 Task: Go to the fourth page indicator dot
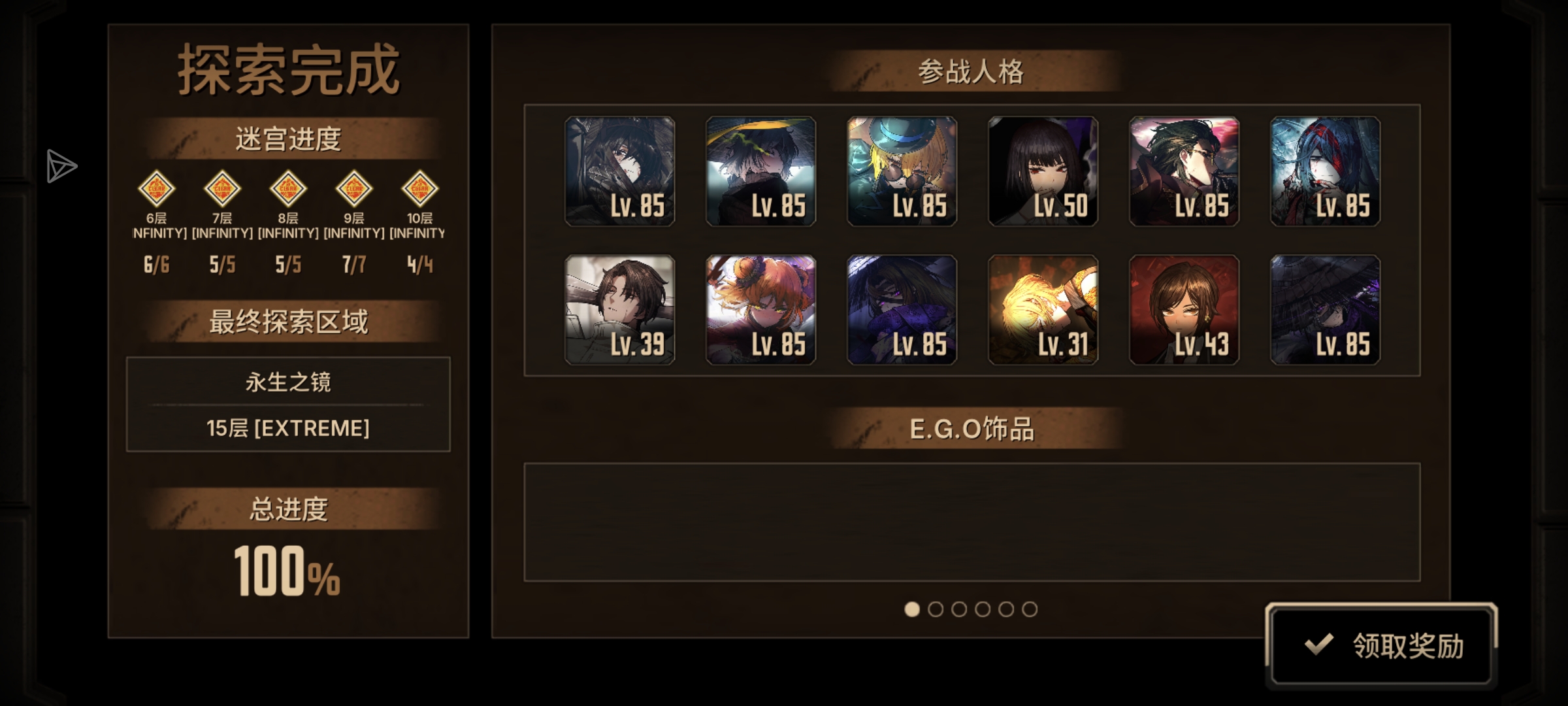[x=983, y=609]
